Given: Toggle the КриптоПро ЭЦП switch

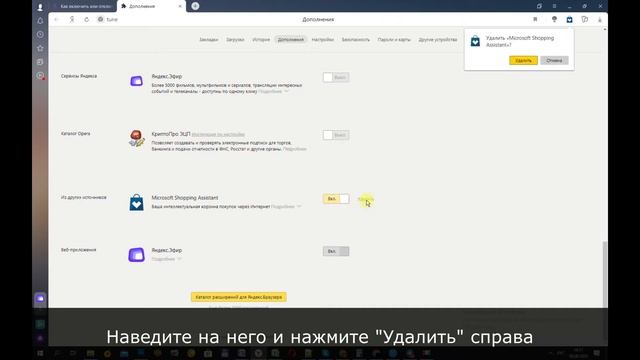Looking at the screenshot, I should (x=336, y=135).
